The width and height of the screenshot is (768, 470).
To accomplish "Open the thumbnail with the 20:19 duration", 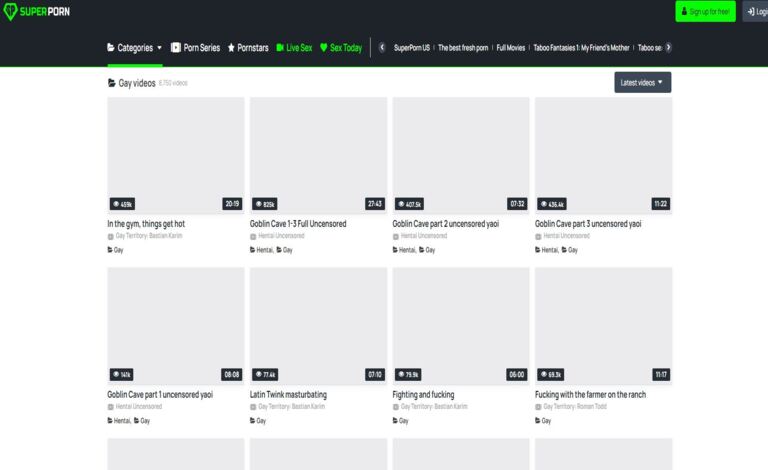I will pos(176,155).
